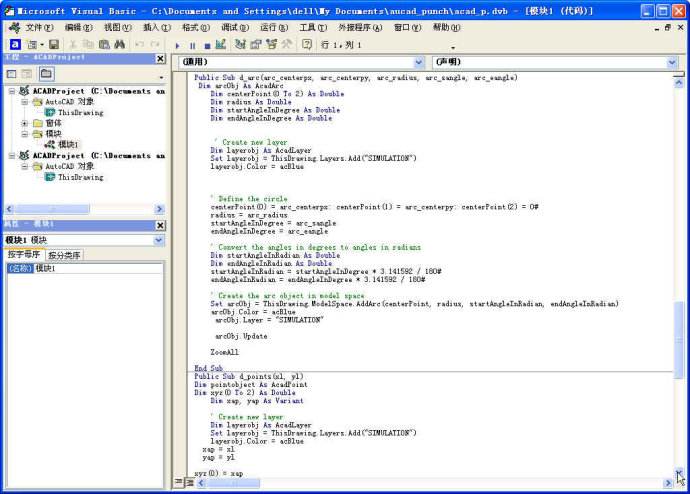Select the 窗体 folder in project tree

pyautogui.click(x=53, y=123)
